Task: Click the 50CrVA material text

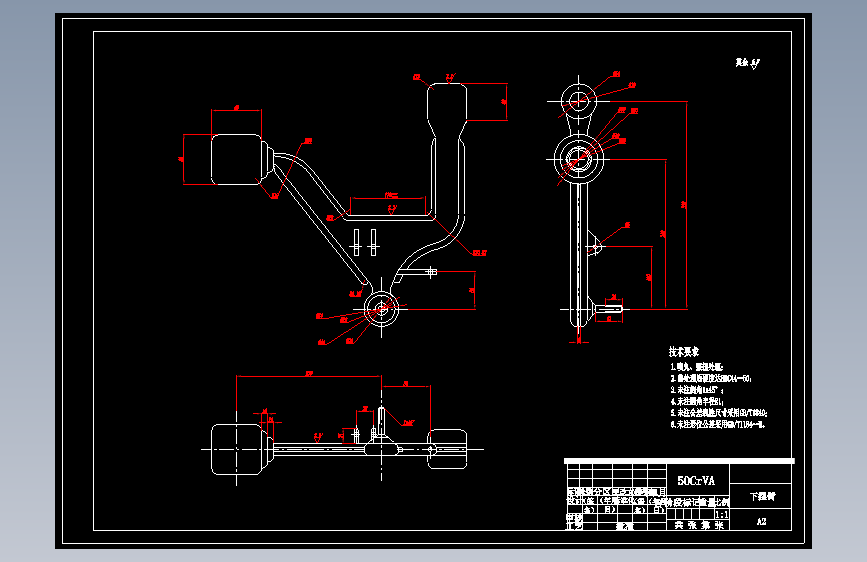Action: pos(696,481)
